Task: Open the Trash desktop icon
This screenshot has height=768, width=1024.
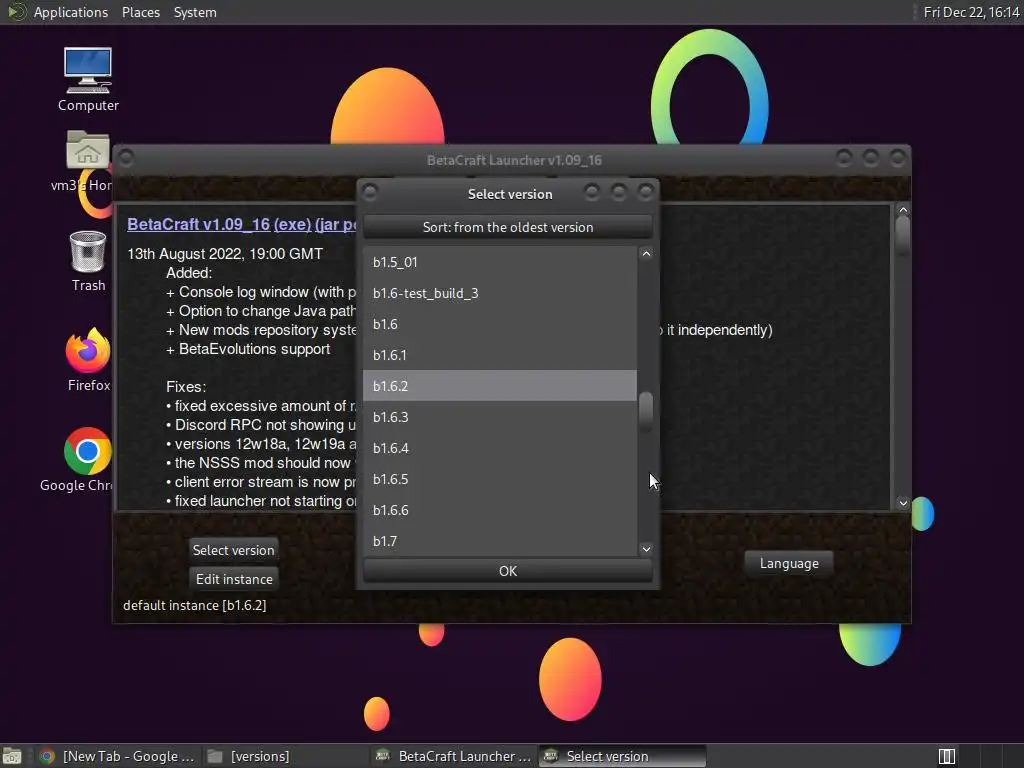Action: [88, 261]
